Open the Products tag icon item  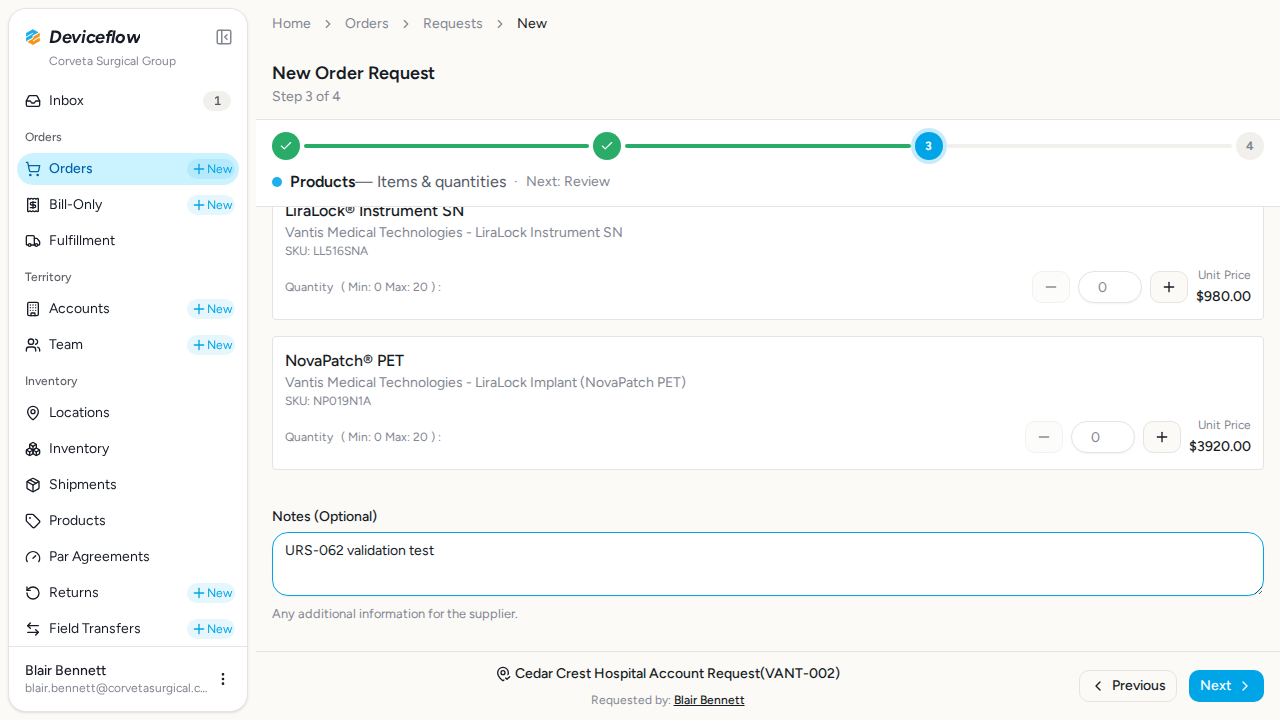coord(33,521)
